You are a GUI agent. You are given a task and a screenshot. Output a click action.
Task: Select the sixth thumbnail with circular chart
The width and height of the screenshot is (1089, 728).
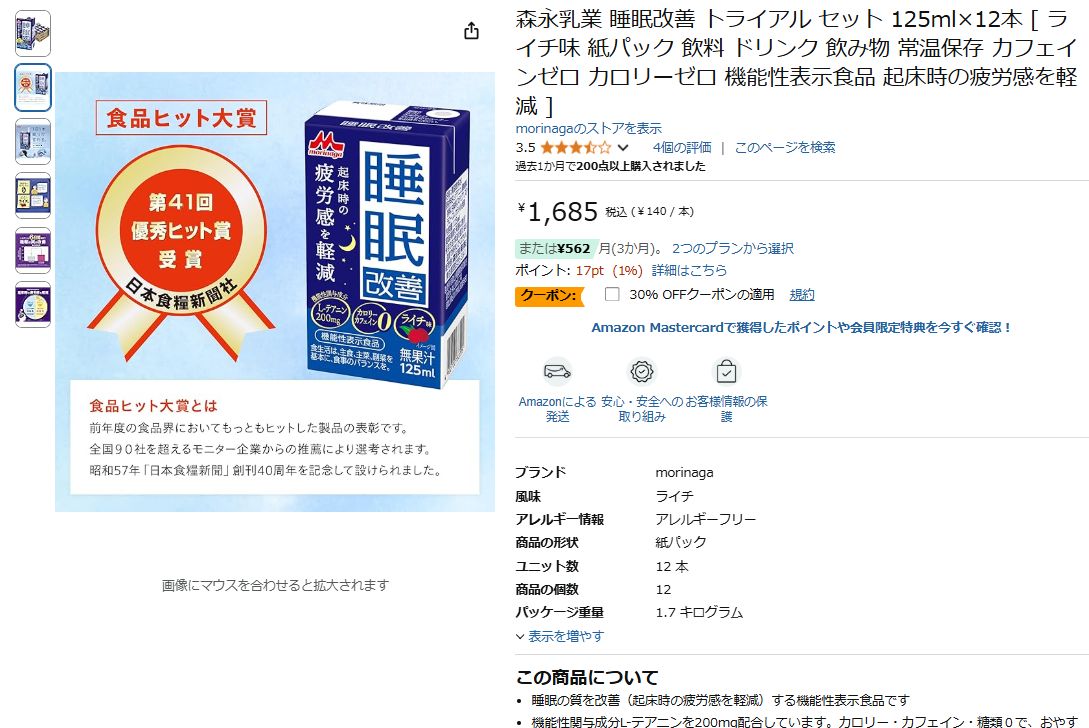[x=33, y=304]
